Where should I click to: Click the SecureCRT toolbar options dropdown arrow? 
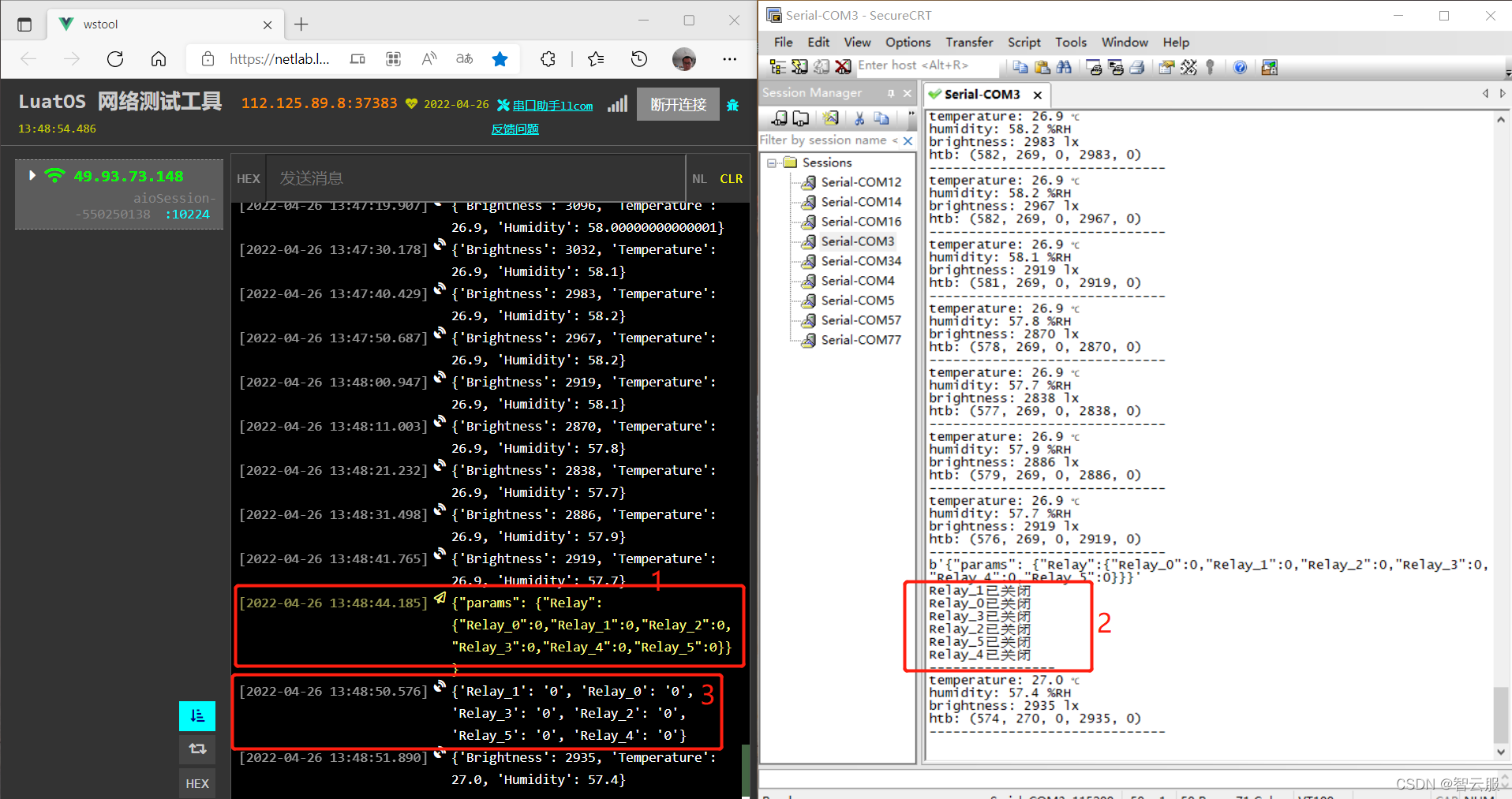(x=1507, y=72)
